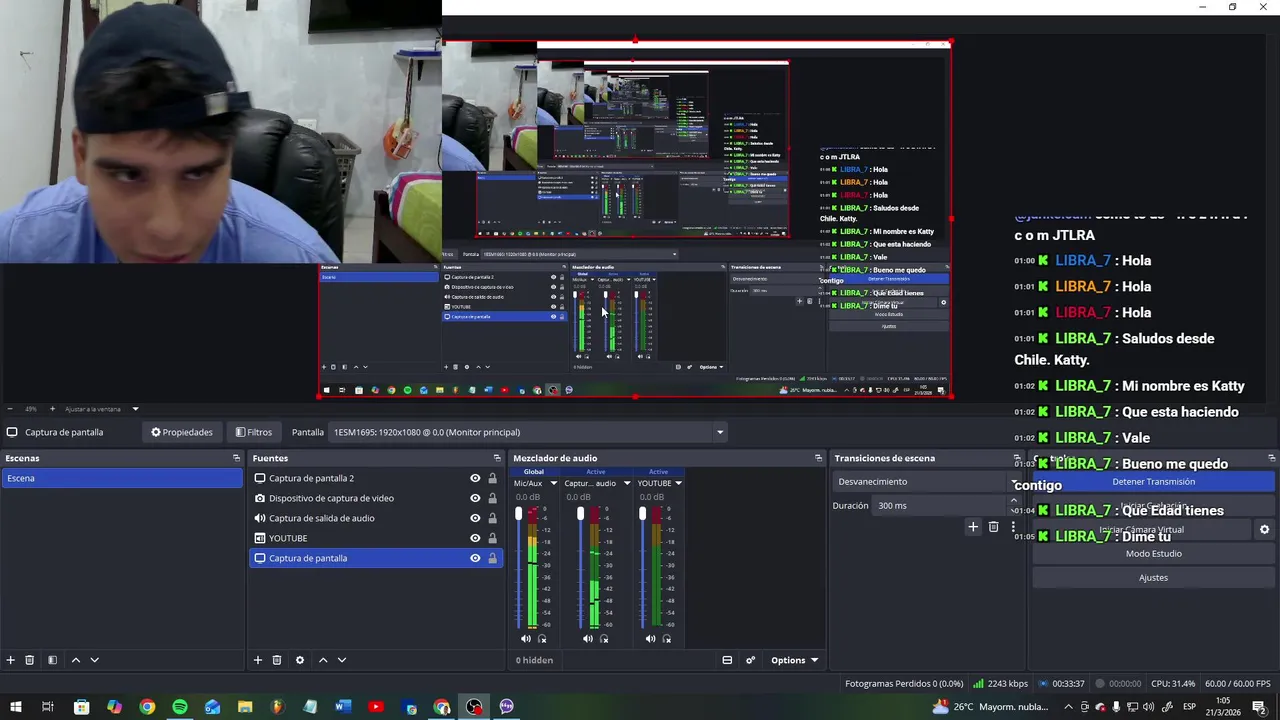The image size is (1280, 720).
Task: Remove scene transition with trash icon
Action: 993,527
